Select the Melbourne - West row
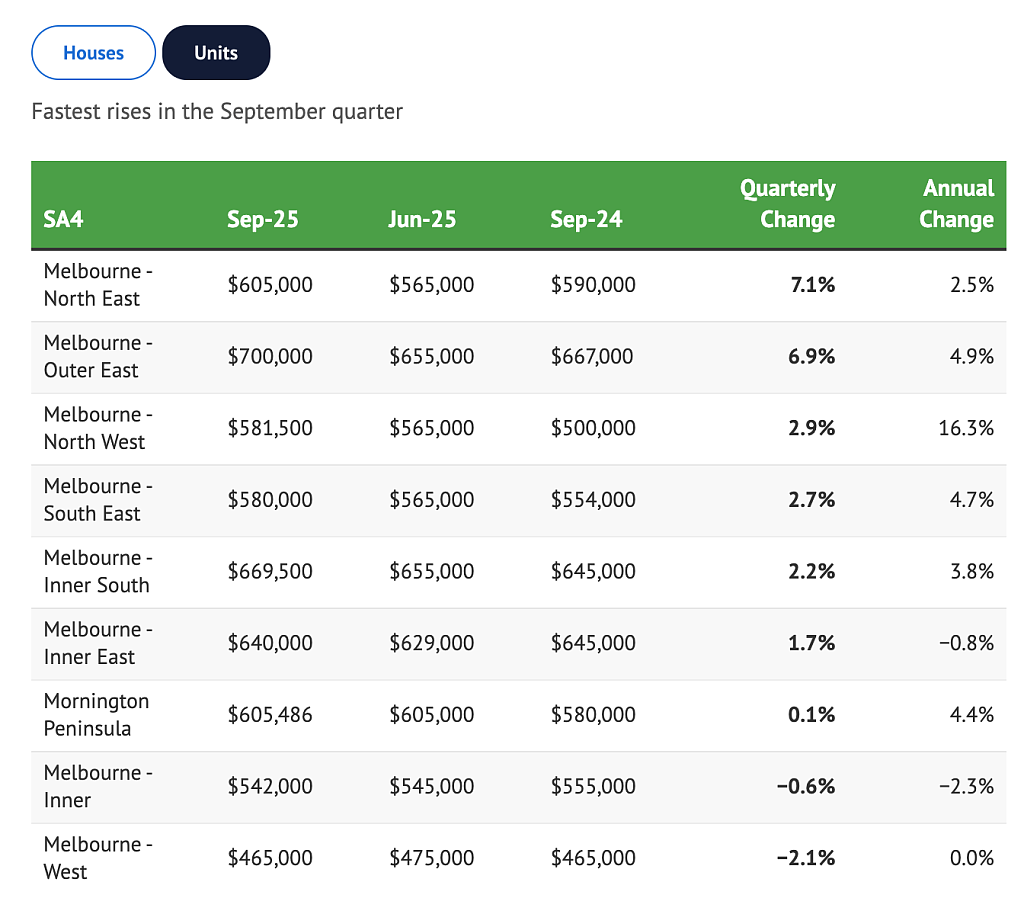The image size is (1024, 898). click(519, 859)
